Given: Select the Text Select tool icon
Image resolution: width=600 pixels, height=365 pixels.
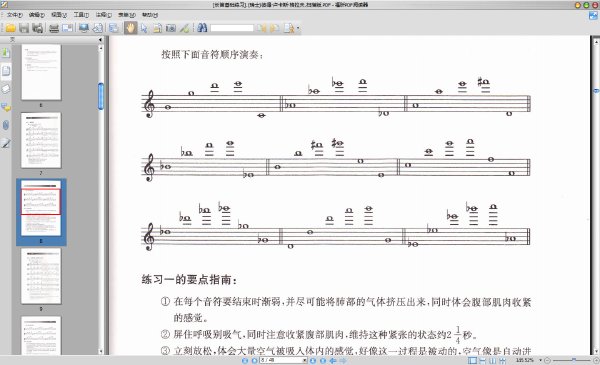Looking at the screenshot, I should coord(157,28).
